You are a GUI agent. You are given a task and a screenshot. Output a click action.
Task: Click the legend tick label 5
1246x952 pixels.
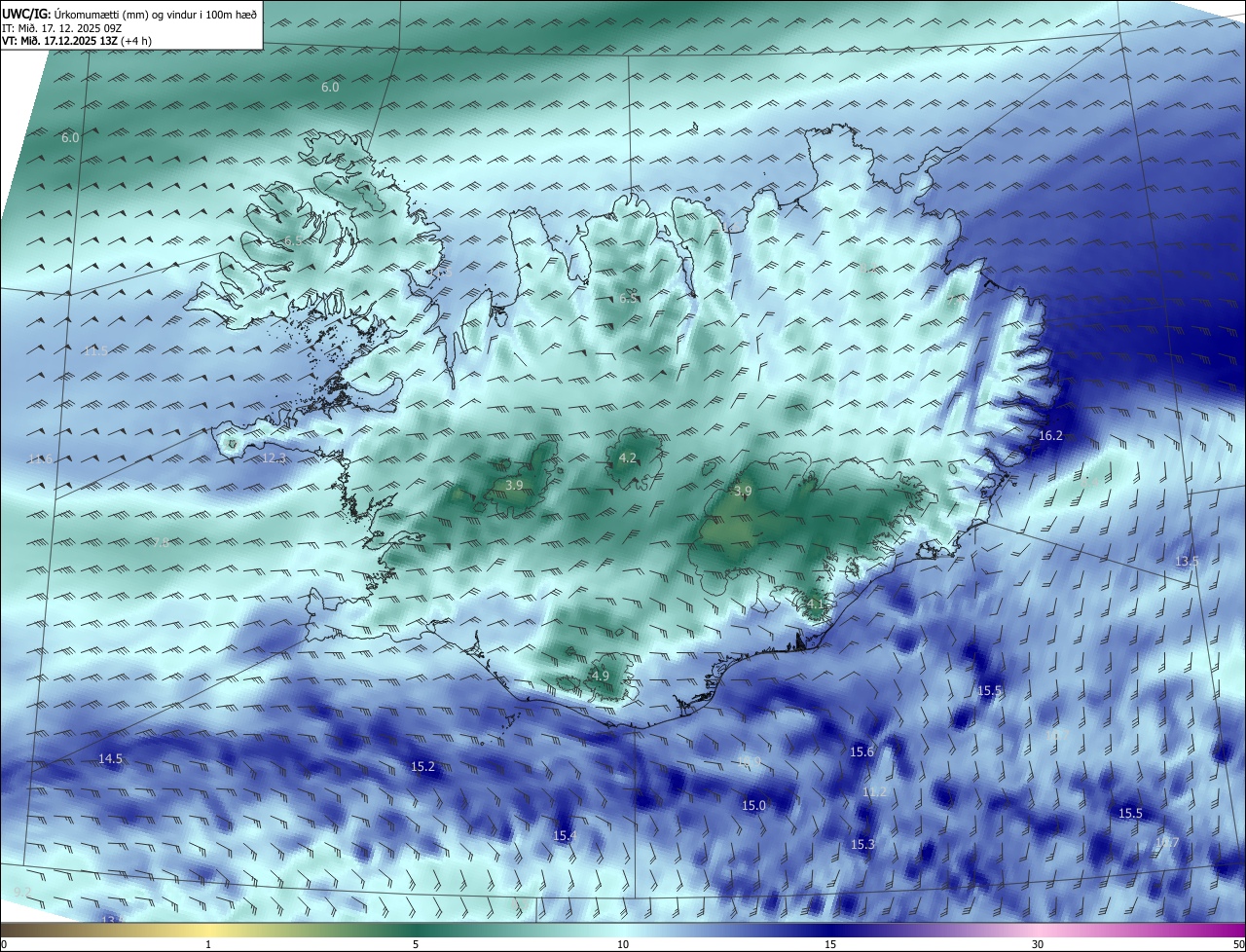[416, 944]
